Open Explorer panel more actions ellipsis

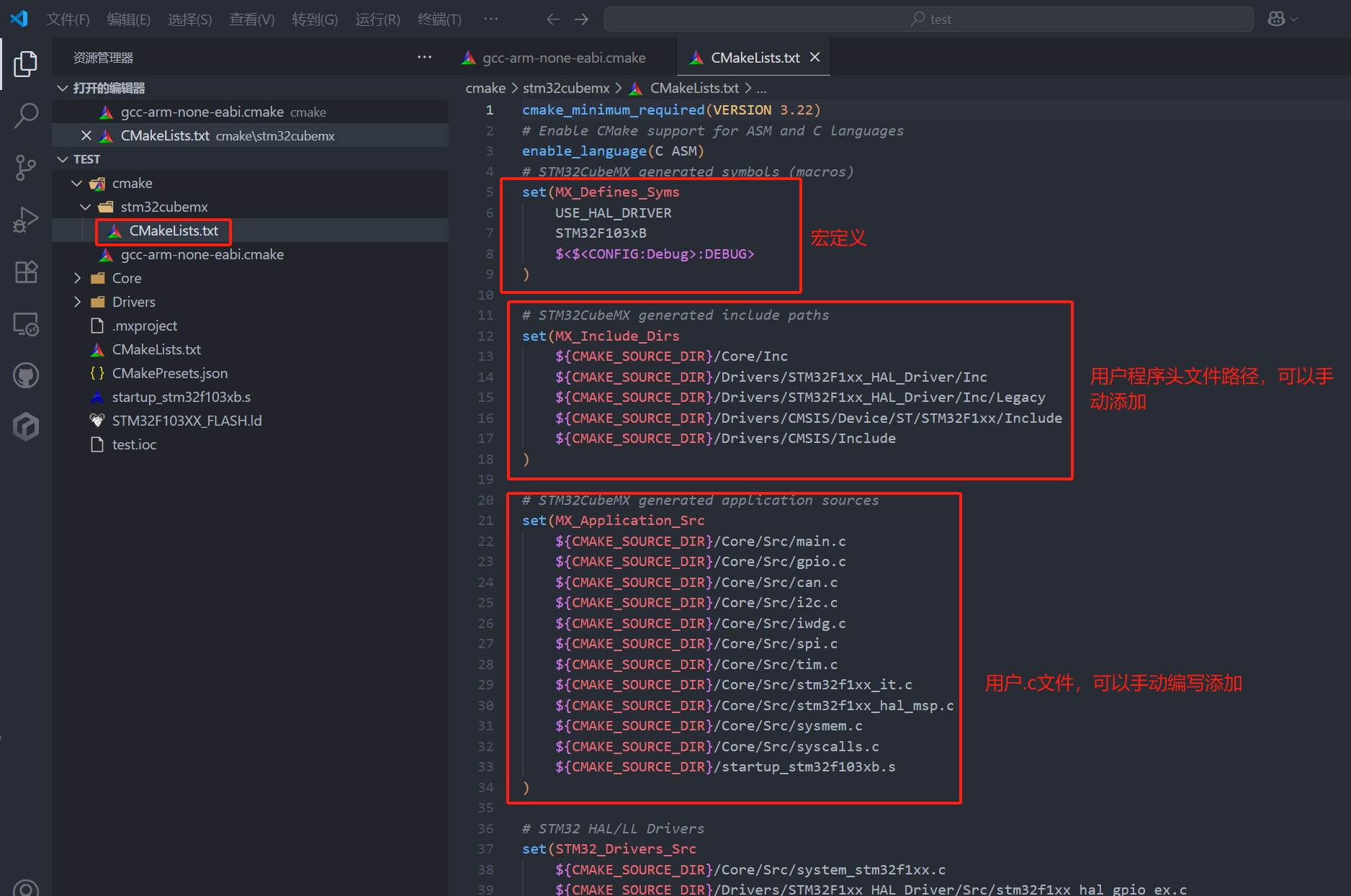[x=424, y=58]
